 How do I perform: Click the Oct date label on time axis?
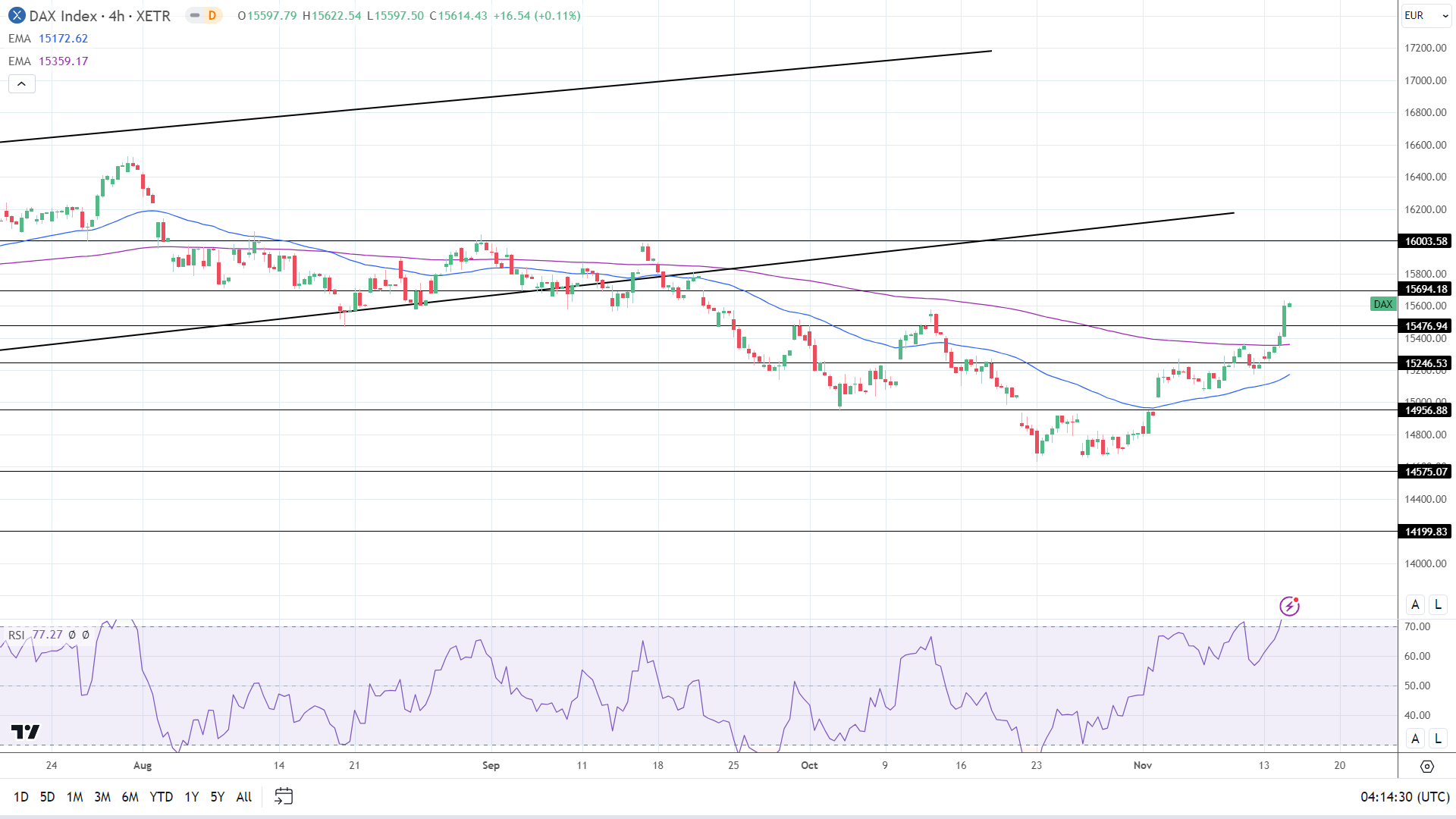coord(809,765)
